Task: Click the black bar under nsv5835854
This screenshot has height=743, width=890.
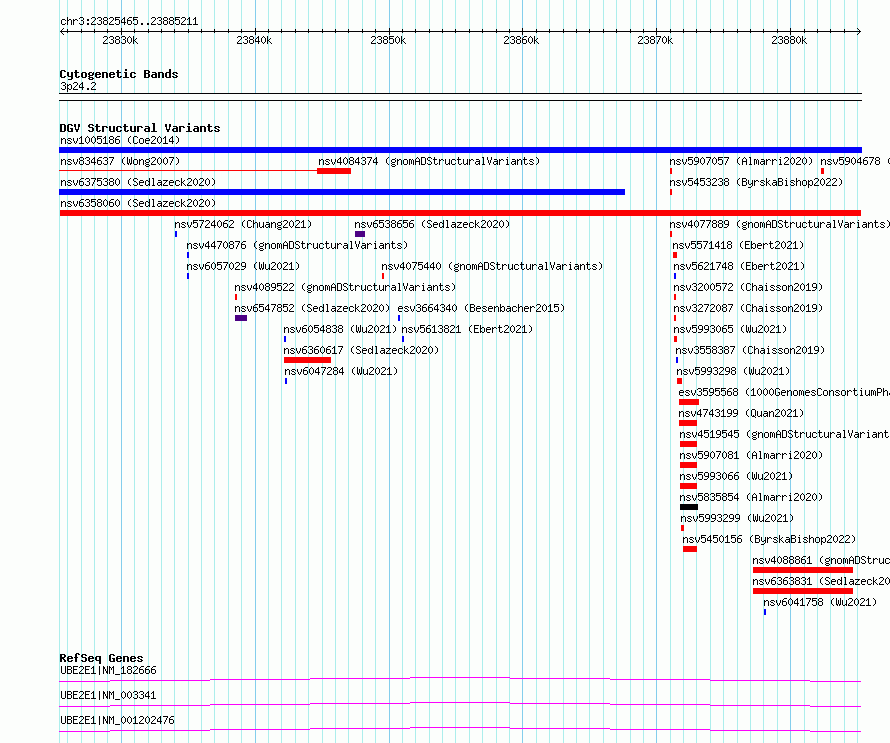Action: tap(689, 507)
